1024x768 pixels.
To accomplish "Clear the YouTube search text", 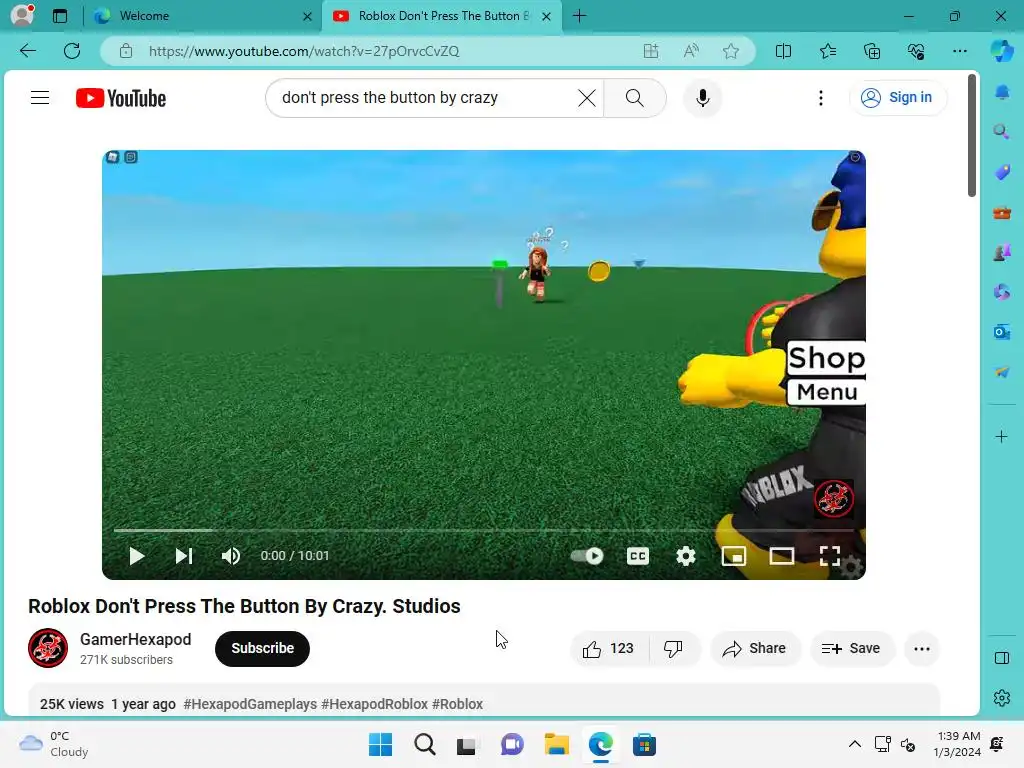I will pyautogui.click(x=586, y=98).
